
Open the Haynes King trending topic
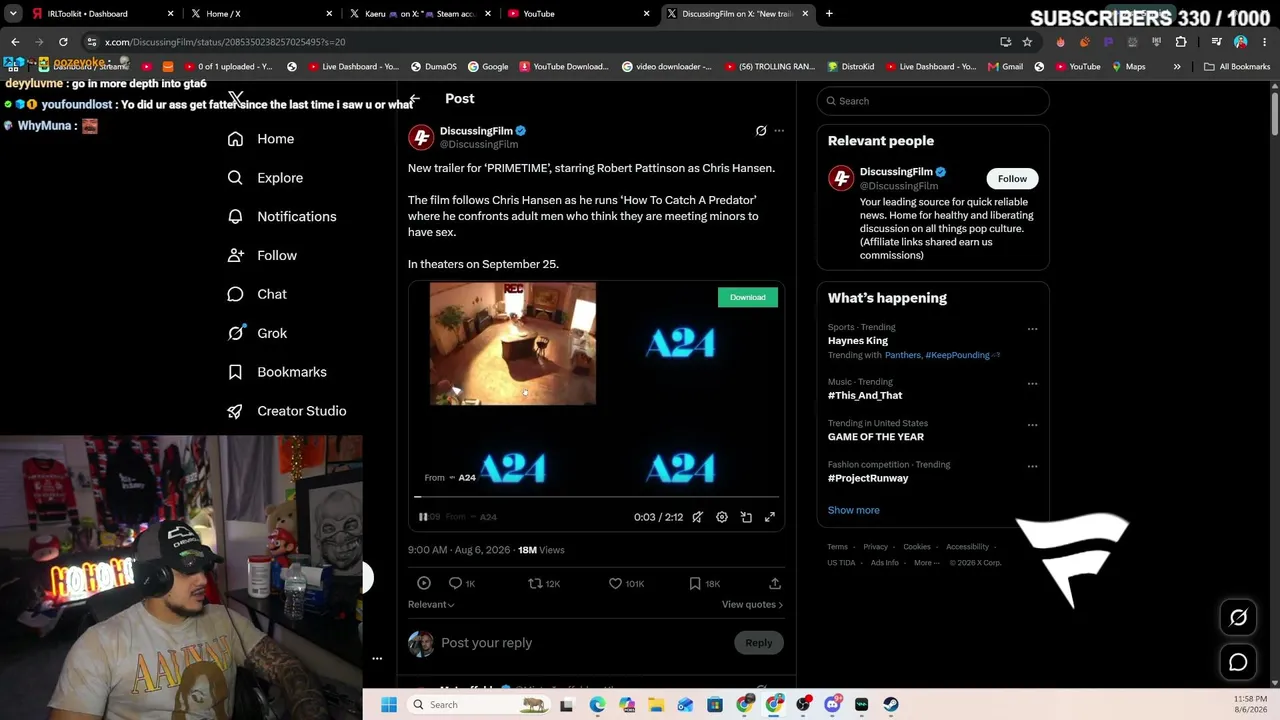click(858, 341)
